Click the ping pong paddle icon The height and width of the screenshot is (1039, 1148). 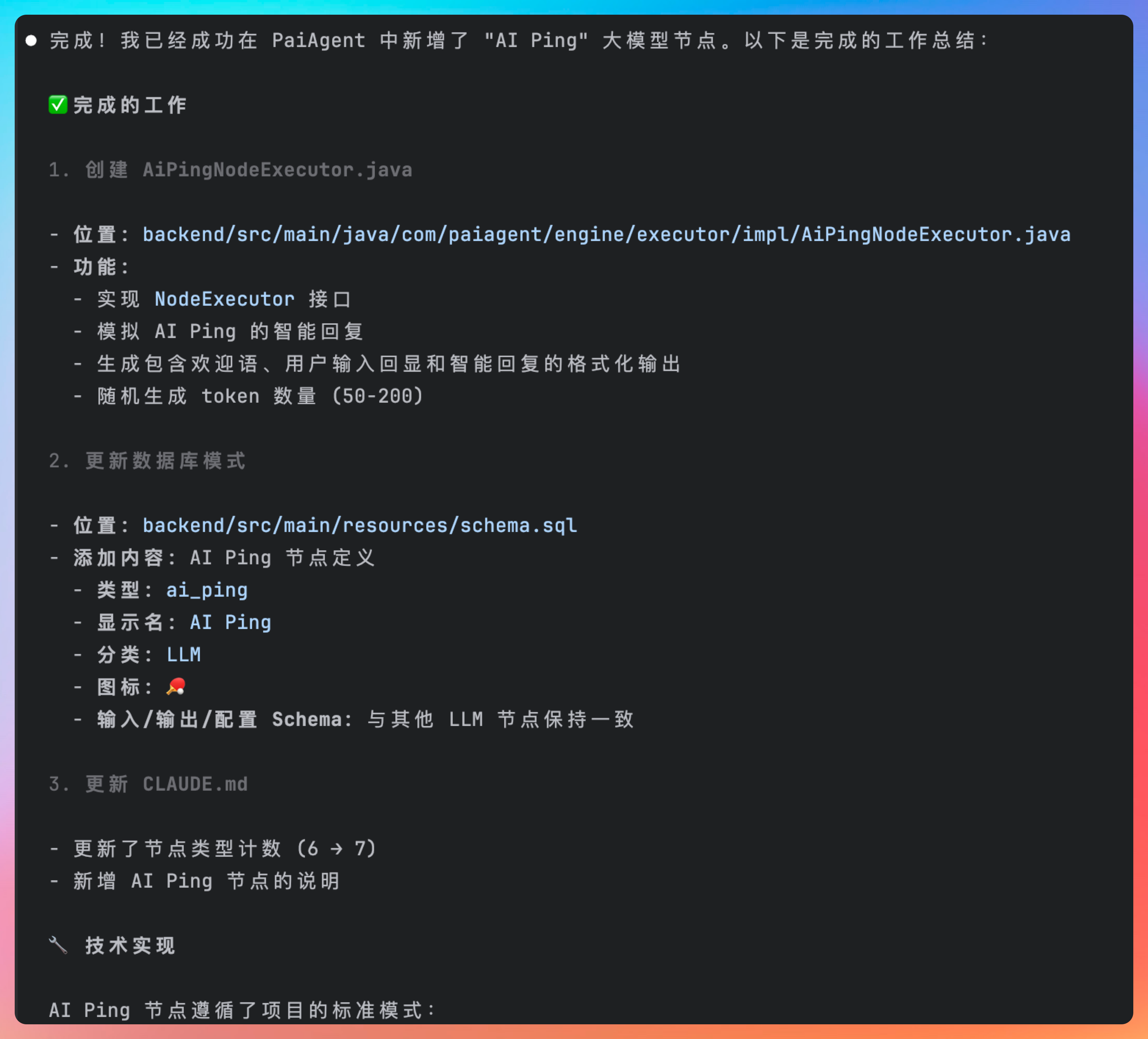coord(176,687)
